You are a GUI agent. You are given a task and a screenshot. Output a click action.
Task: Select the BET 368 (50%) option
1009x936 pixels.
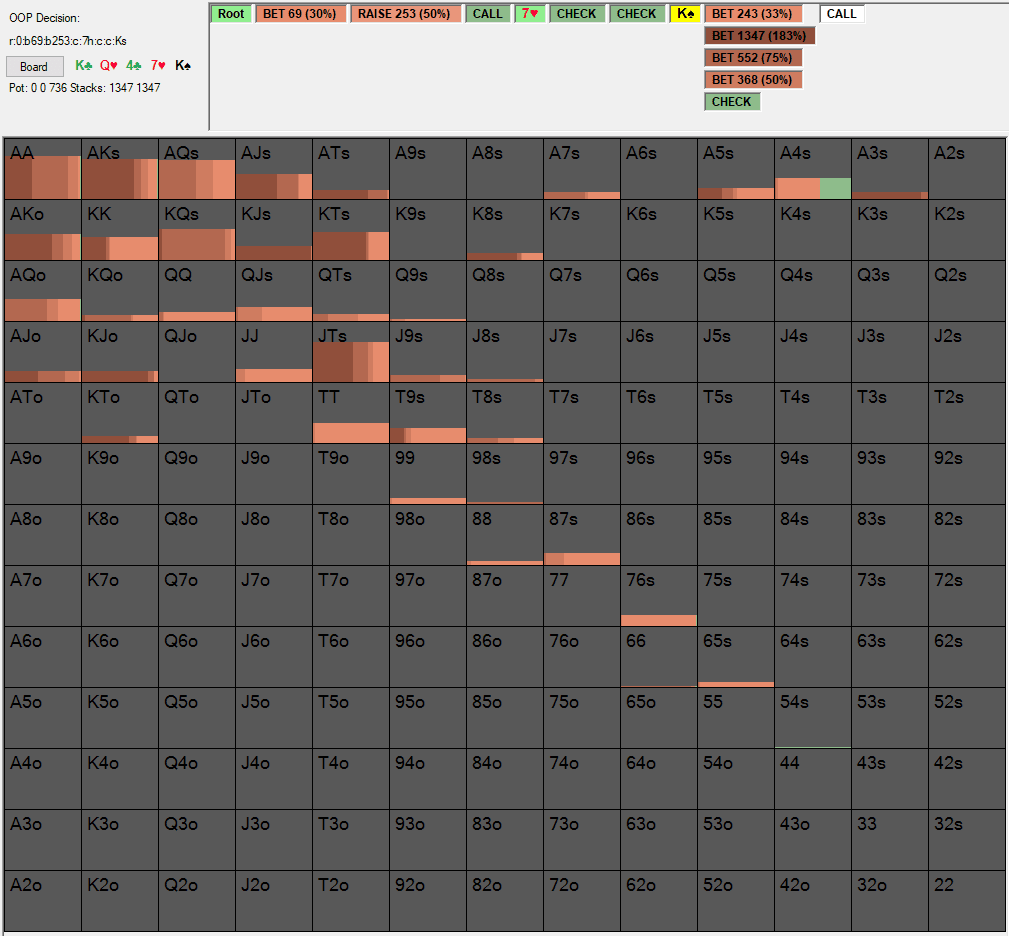[753, 80]
